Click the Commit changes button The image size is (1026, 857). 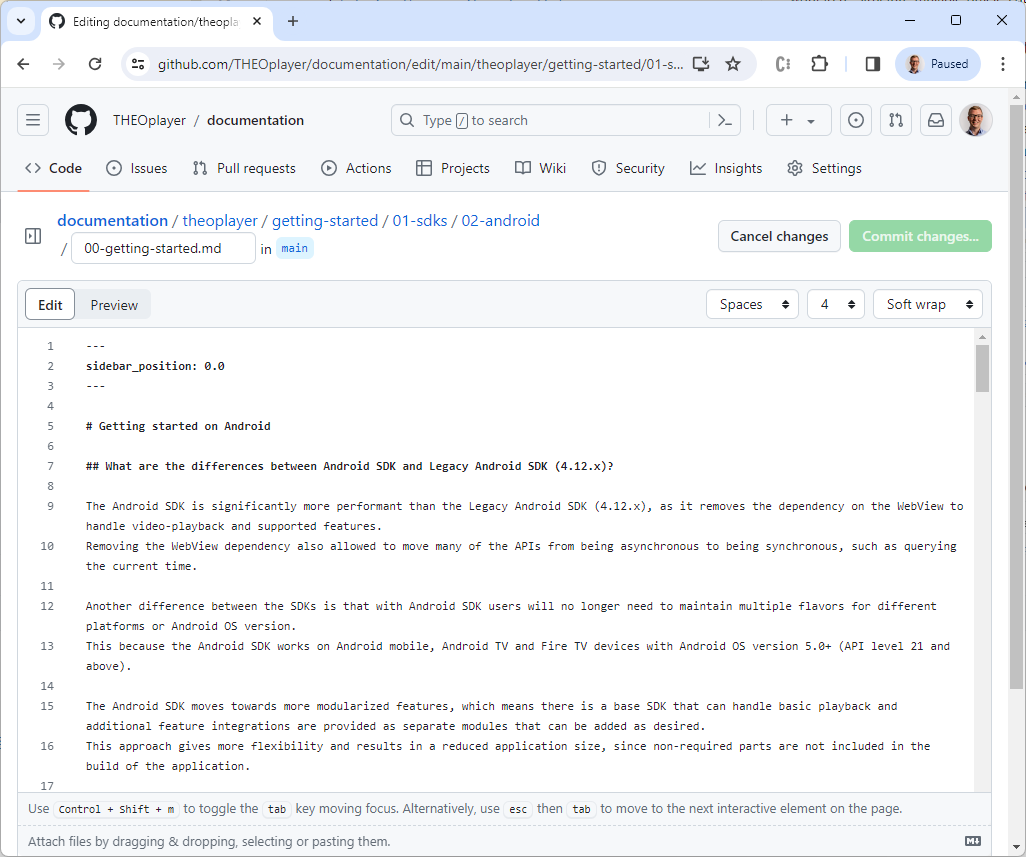pyautogui.click(x=920, y=236)
